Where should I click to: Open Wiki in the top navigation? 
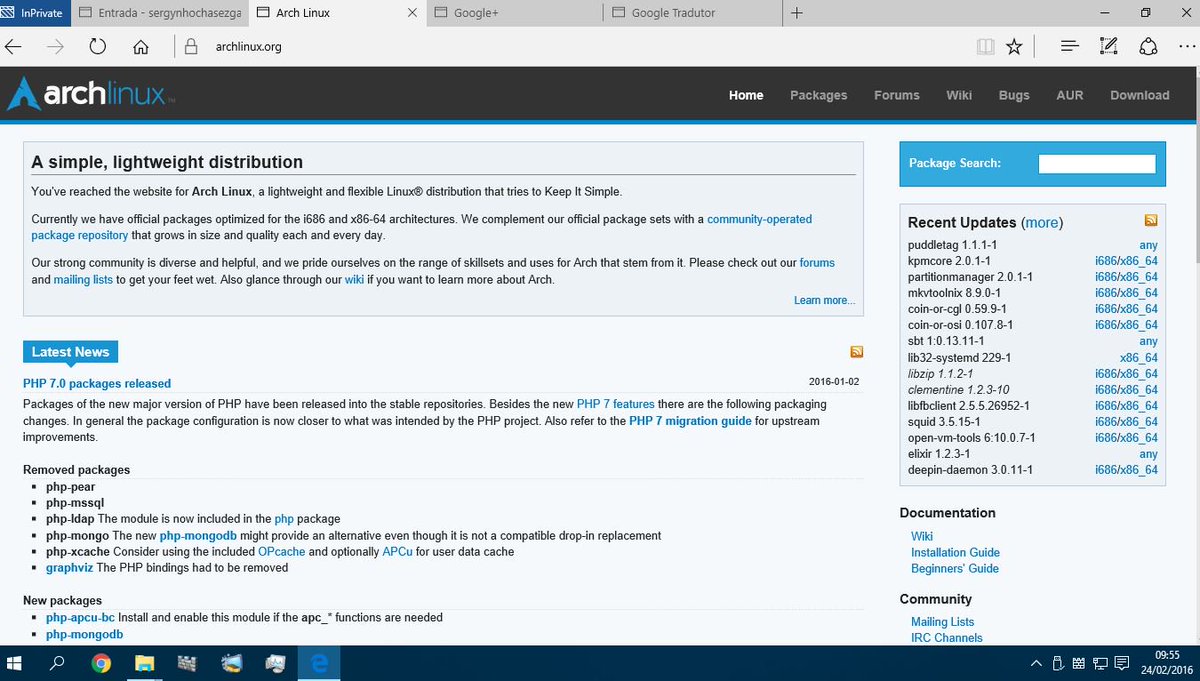[959, 95]
